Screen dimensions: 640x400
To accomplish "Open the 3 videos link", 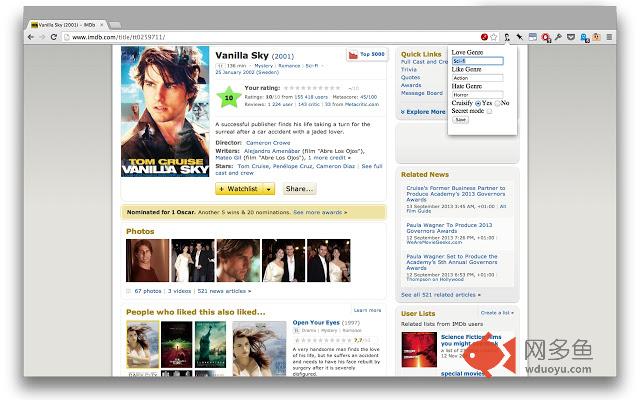I will (180, 291).
